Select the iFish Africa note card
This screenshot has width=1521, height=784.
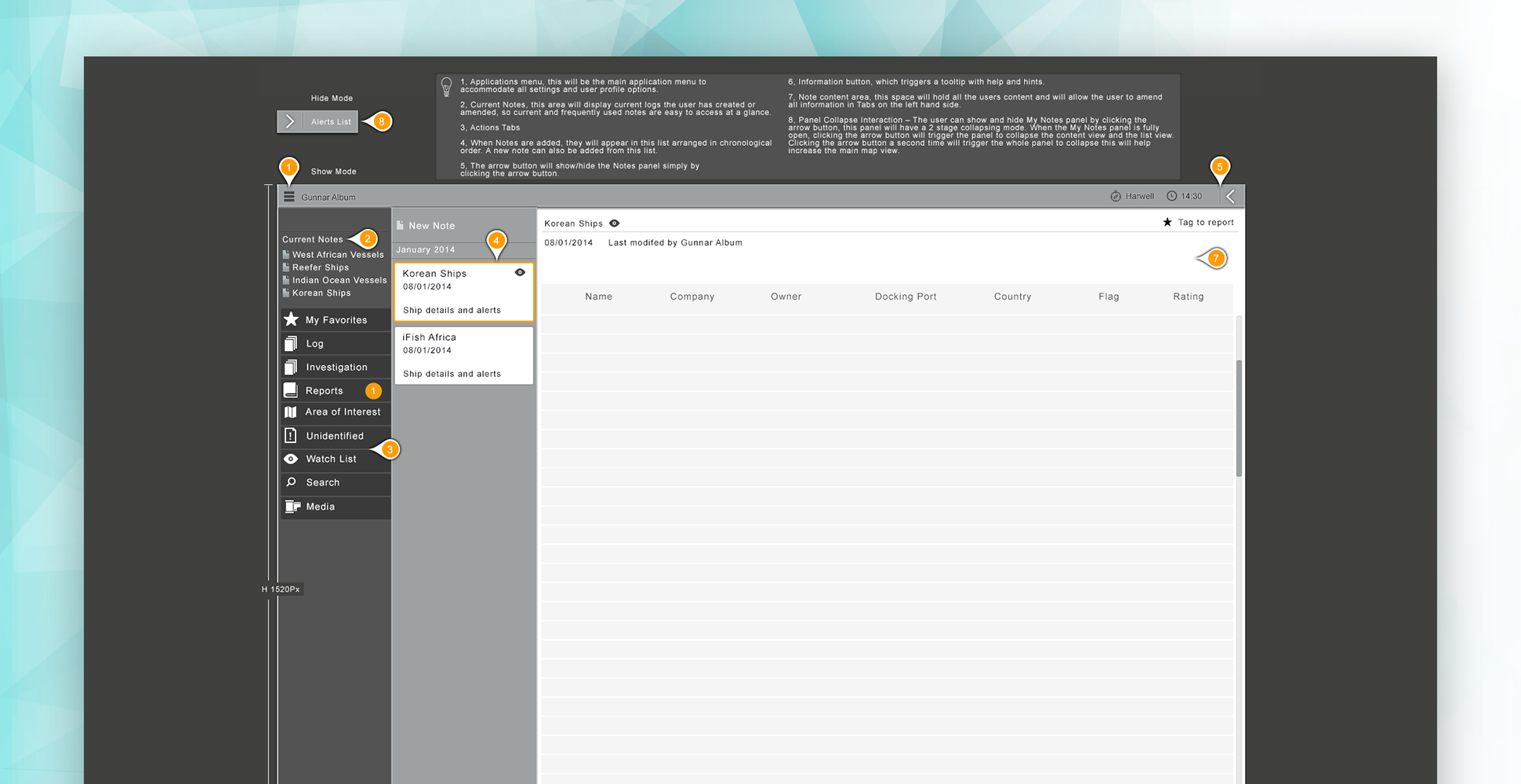(463, 355)
